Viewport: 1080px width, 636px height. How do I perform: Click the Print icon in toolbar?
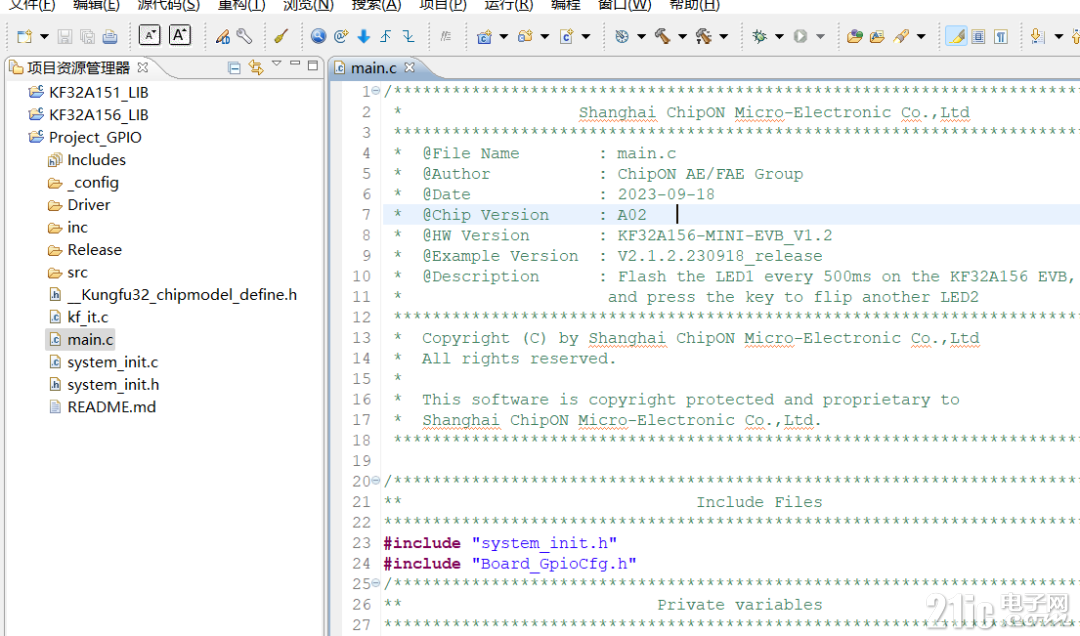(x=110, y=37)
